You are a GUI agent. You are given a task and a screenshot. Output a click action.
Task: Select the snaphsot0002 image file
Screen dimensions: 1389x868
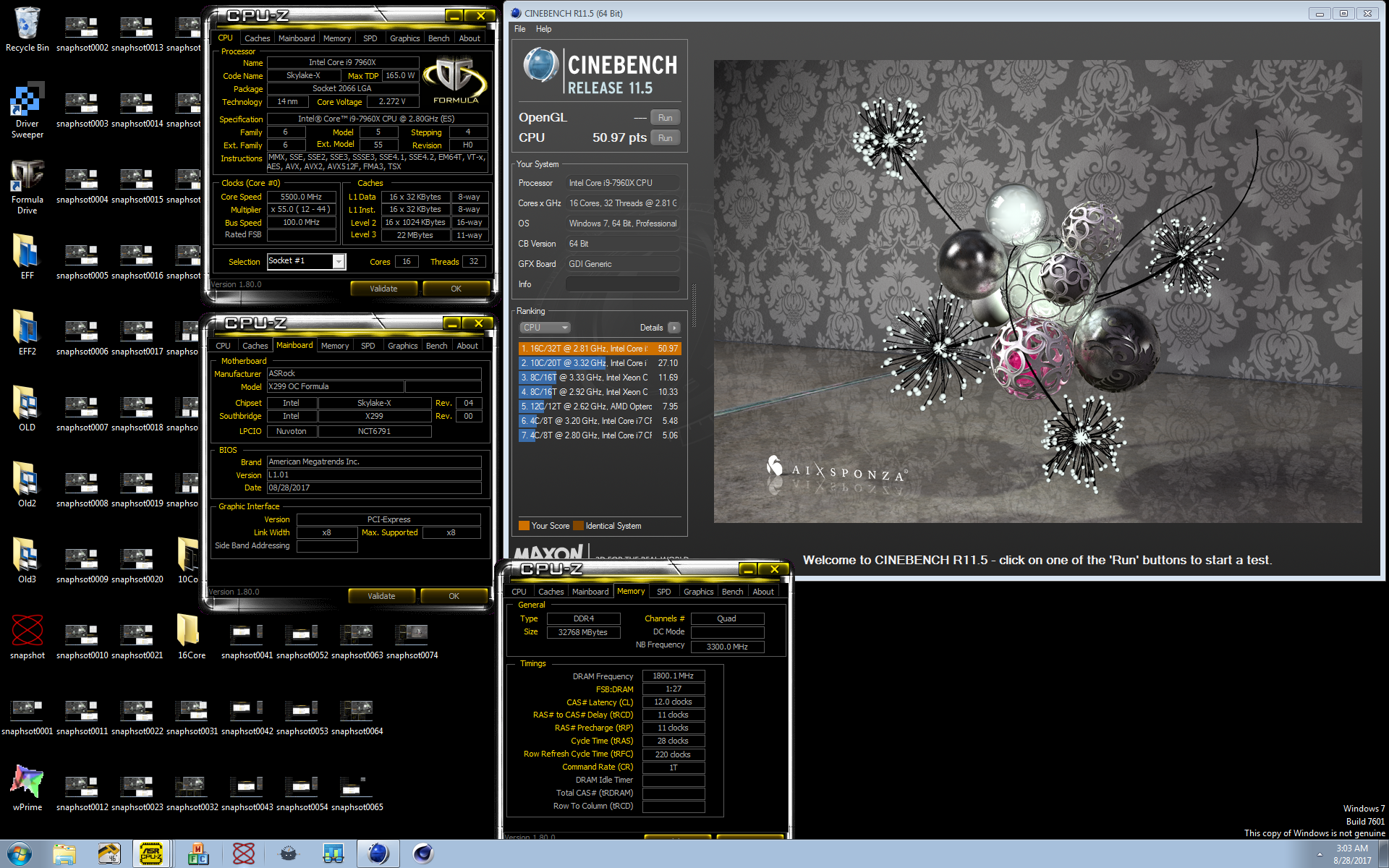click(82, 33)
